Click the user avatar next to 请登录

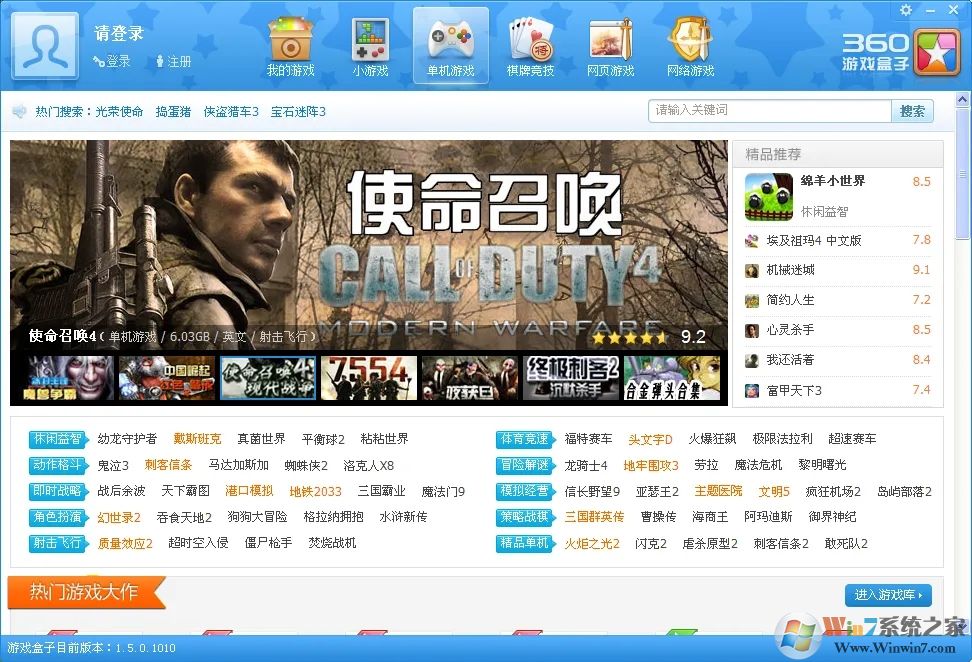tap(44, 46)
